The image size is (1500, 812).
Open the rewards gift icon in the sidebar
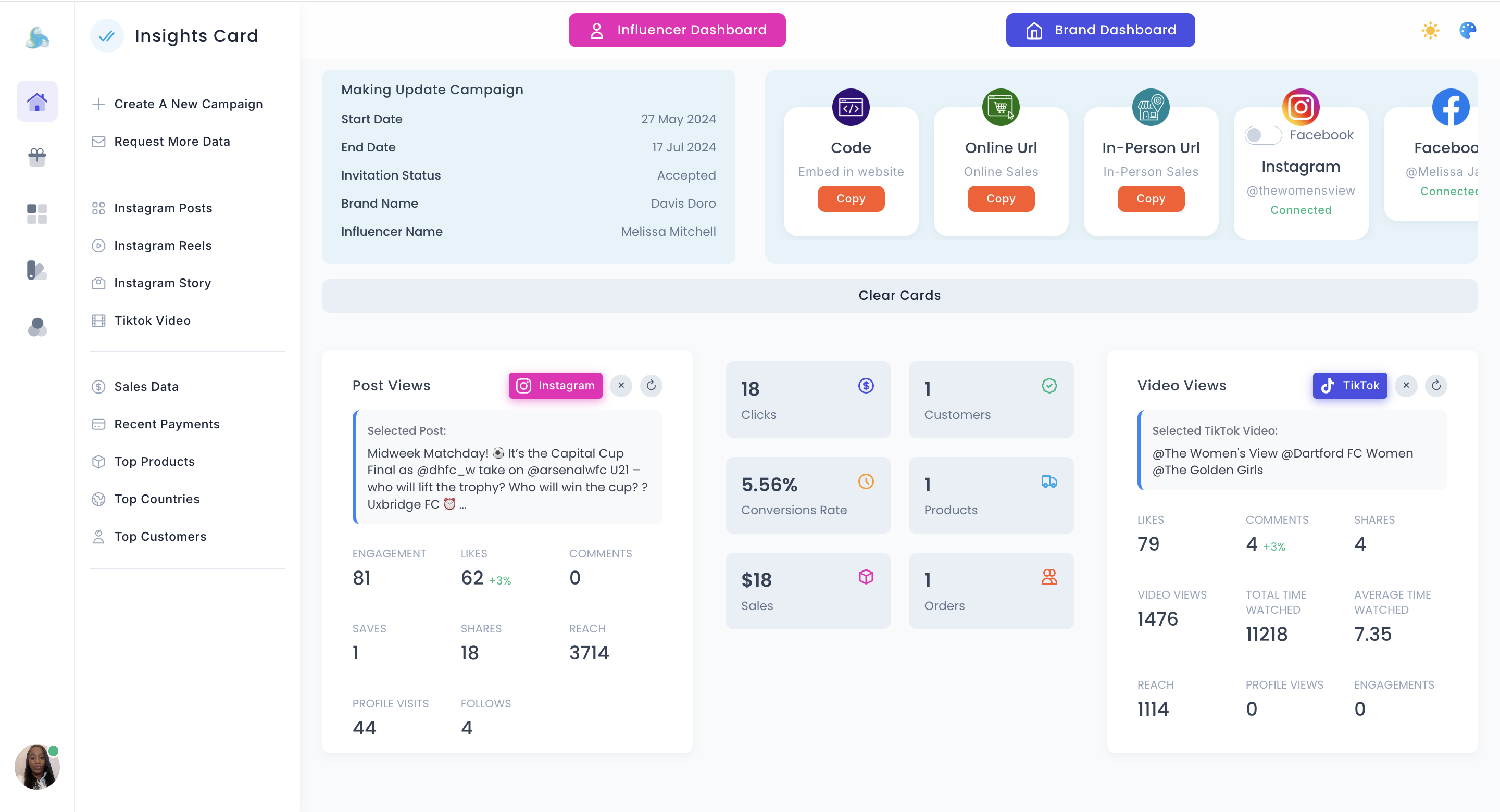click(36, 157)
